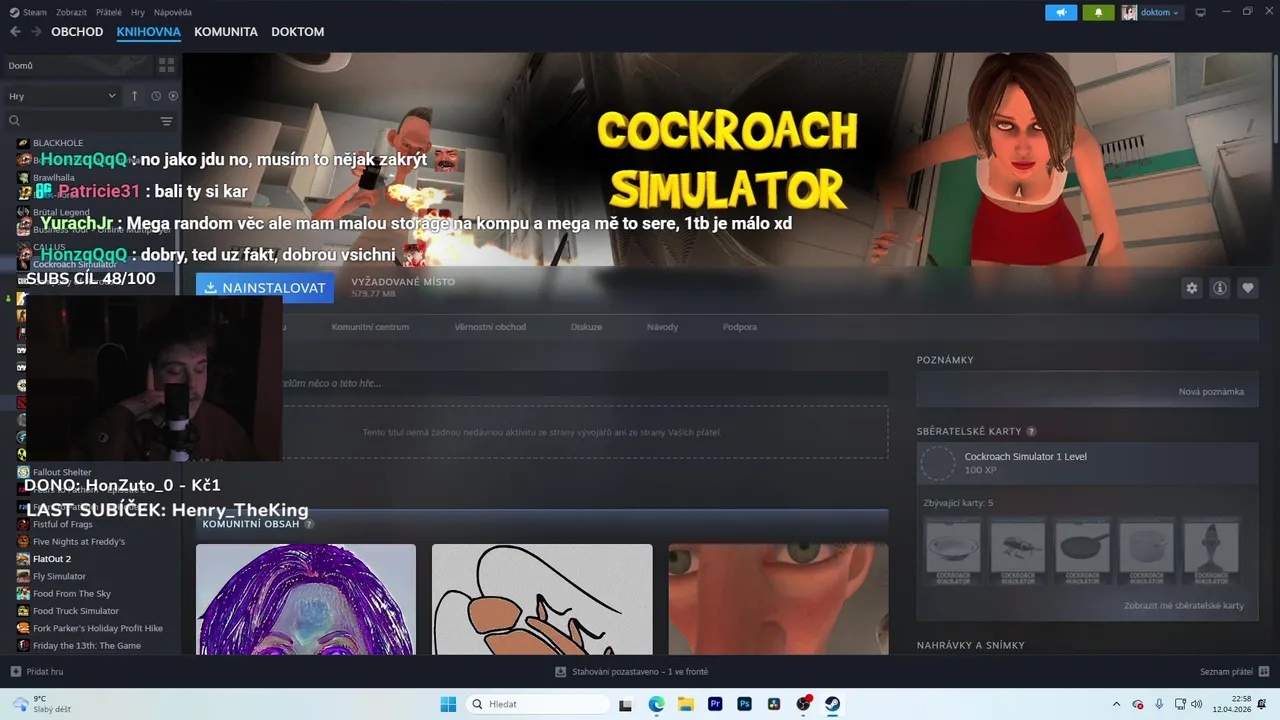
Task: Click the NAINSTALOVAT install button
Action: (265, 288)
